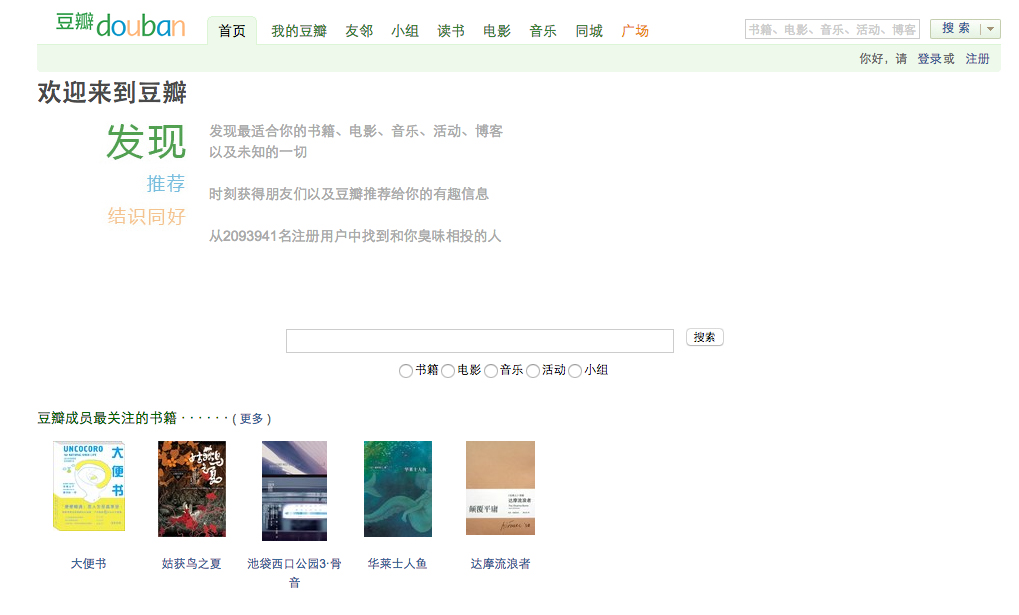Focus the top-right search field
The height and width of the screenshot is (615, 1019).
(832, 29)
